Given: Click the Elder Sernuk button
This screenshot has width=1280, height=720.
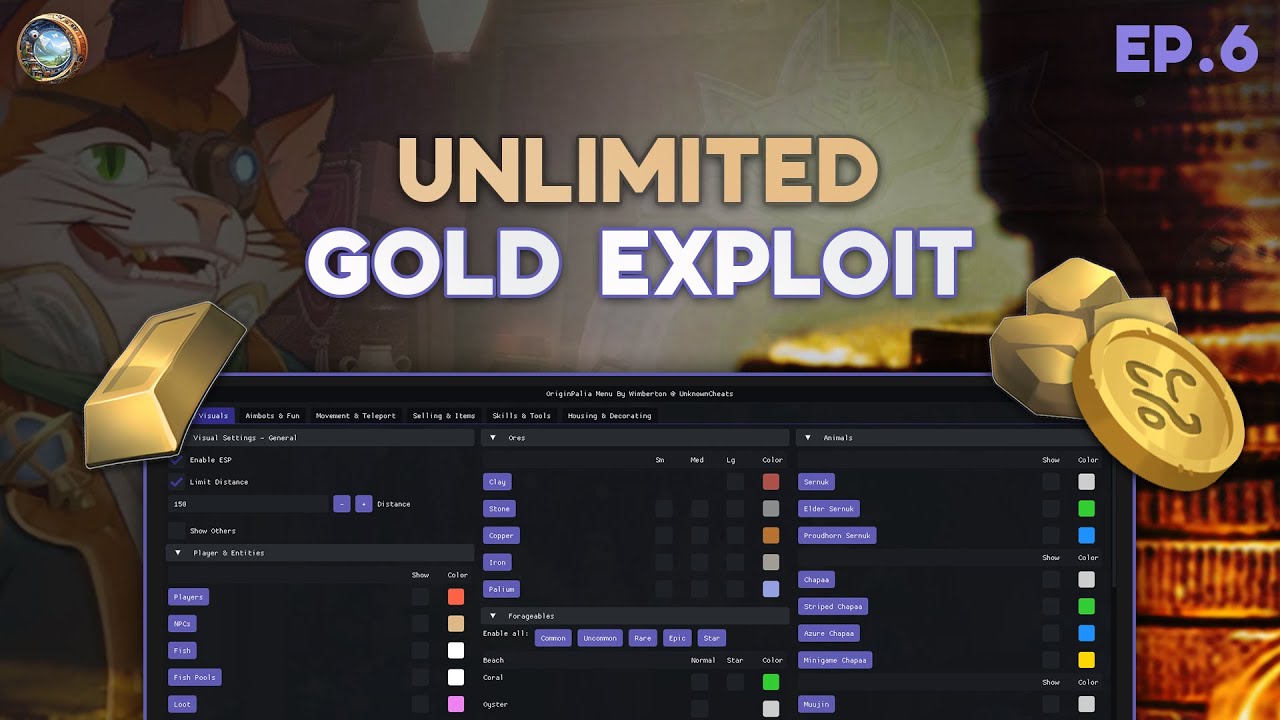Looking at the screenshot, I should pyautogui.click(x=829, y=509).
